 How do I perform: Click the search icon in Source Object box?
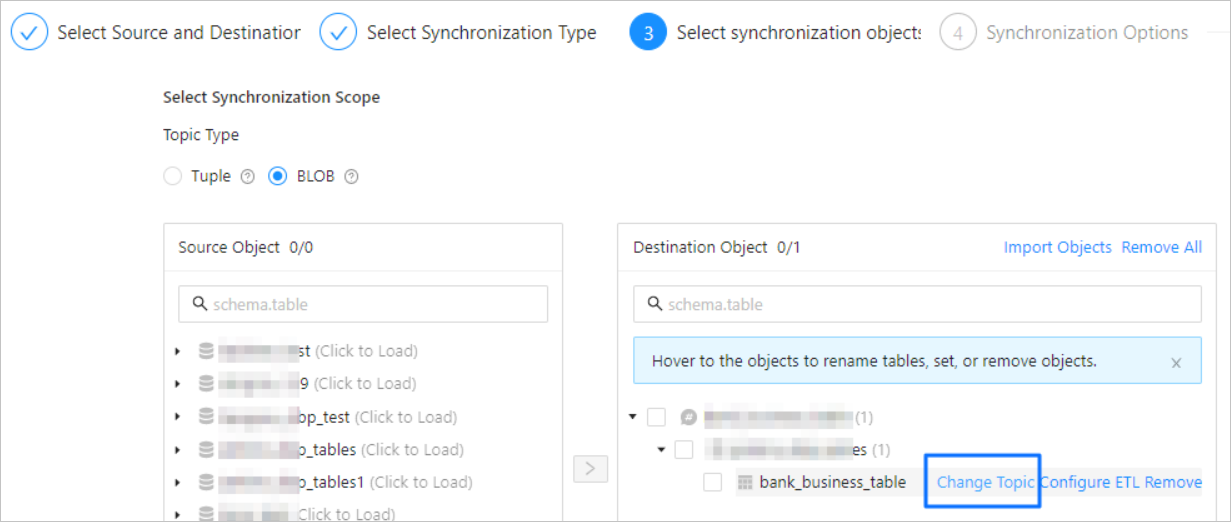[x=199, y=304]
